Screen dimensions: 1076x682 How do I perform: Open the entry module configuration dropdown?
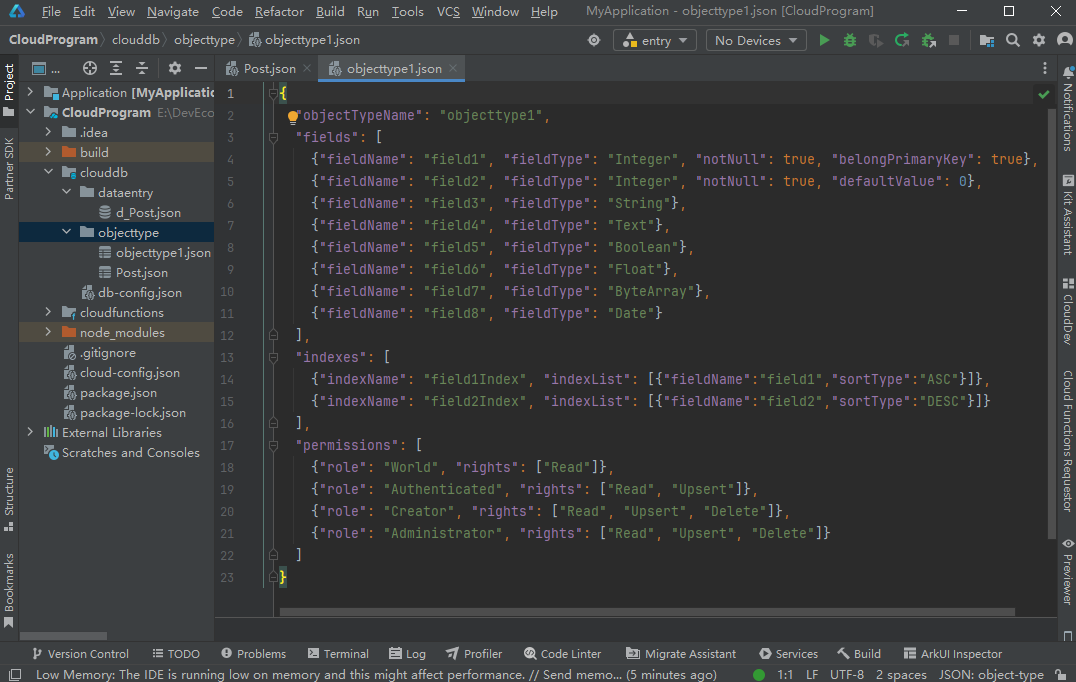pos(655,40)
